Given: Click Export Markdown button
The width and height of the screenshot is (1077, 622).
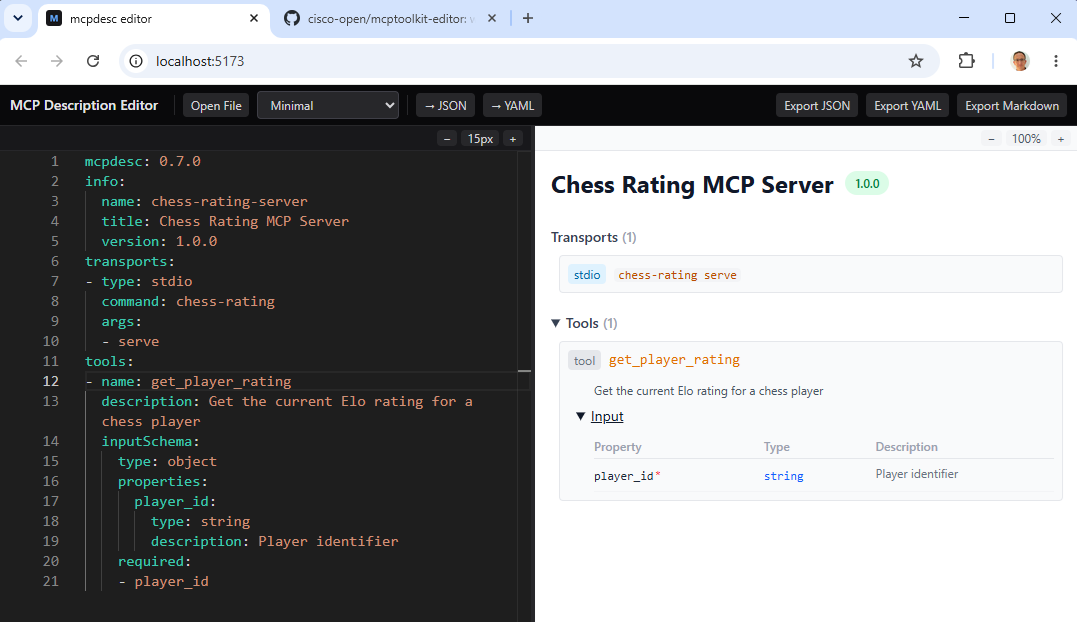Looking at the screenshot, I should [1012, 106].
